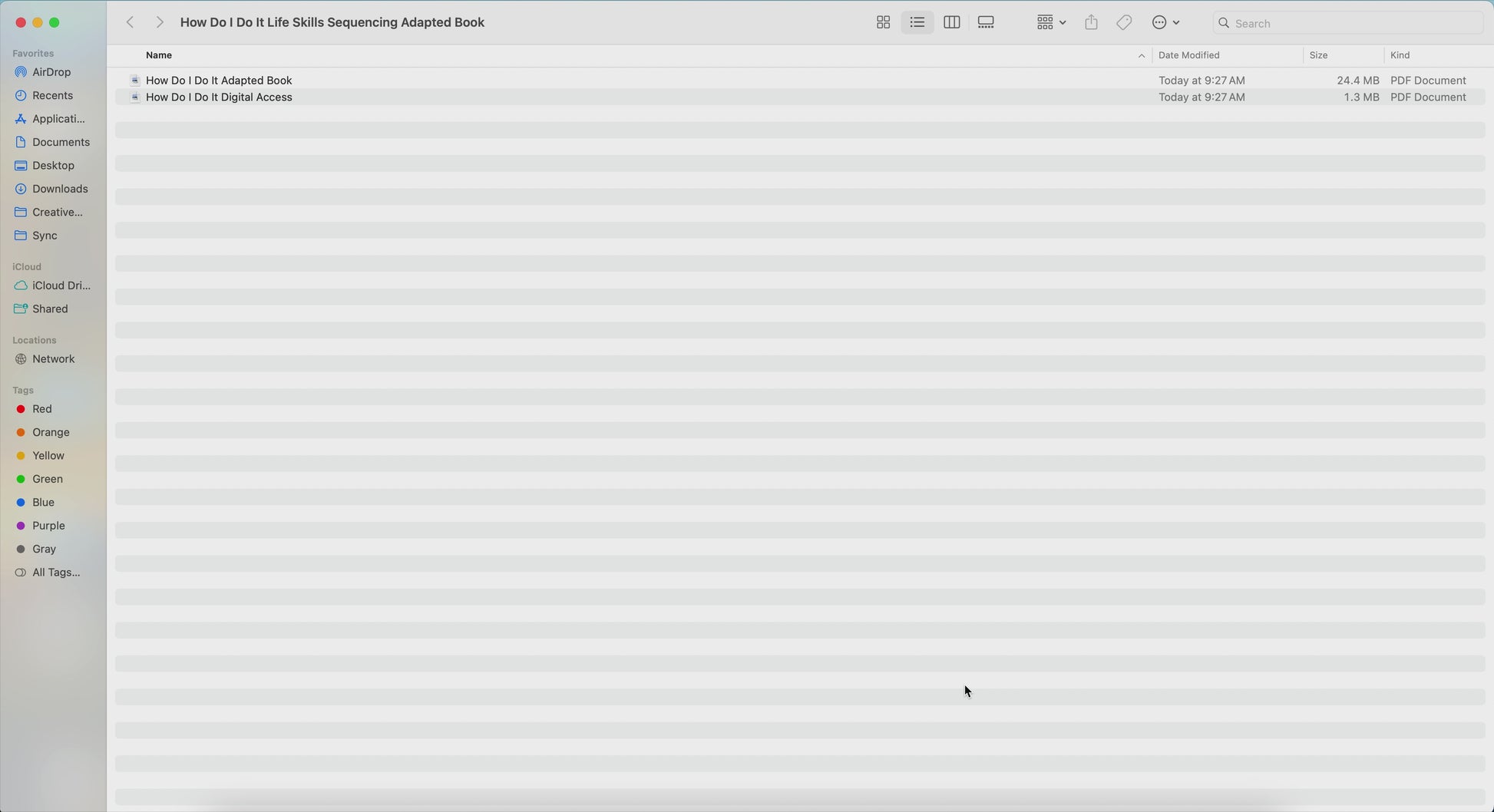Go back with the left chevron
The width and height of the screenshot is (1494, 812).
click(131, 23)
